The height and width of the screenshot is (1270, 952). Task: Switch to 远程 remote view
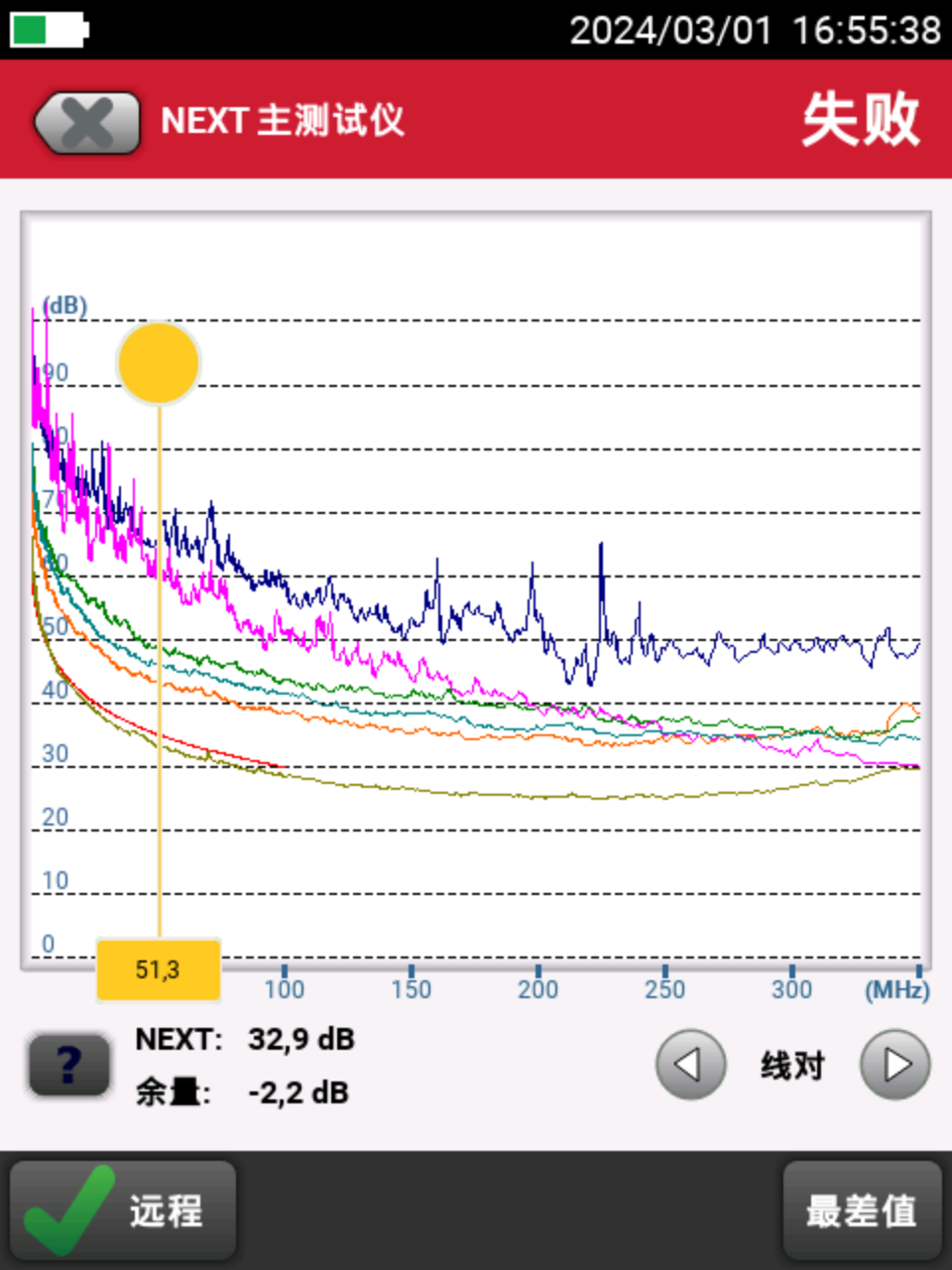click(x=165, y=1210)
